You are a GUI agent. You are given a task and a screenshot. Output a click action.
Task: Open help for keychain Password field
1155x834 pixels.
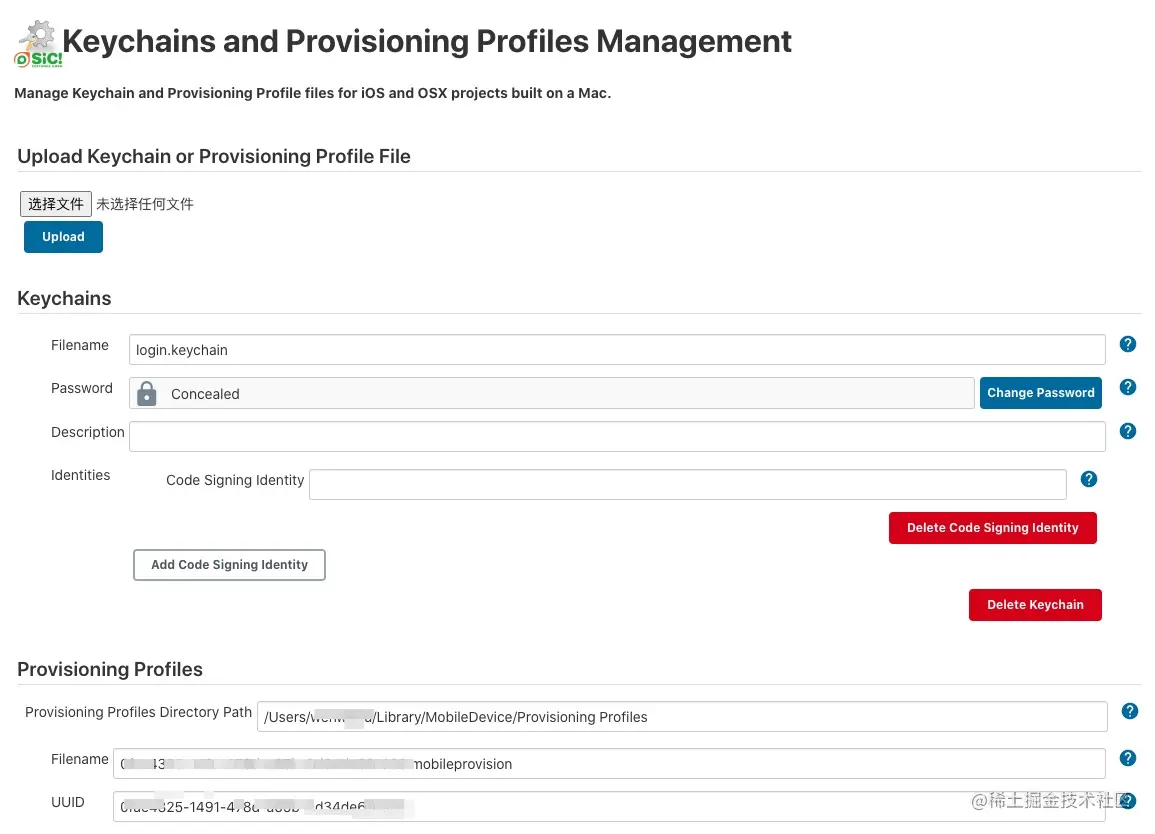point(1128,388)
